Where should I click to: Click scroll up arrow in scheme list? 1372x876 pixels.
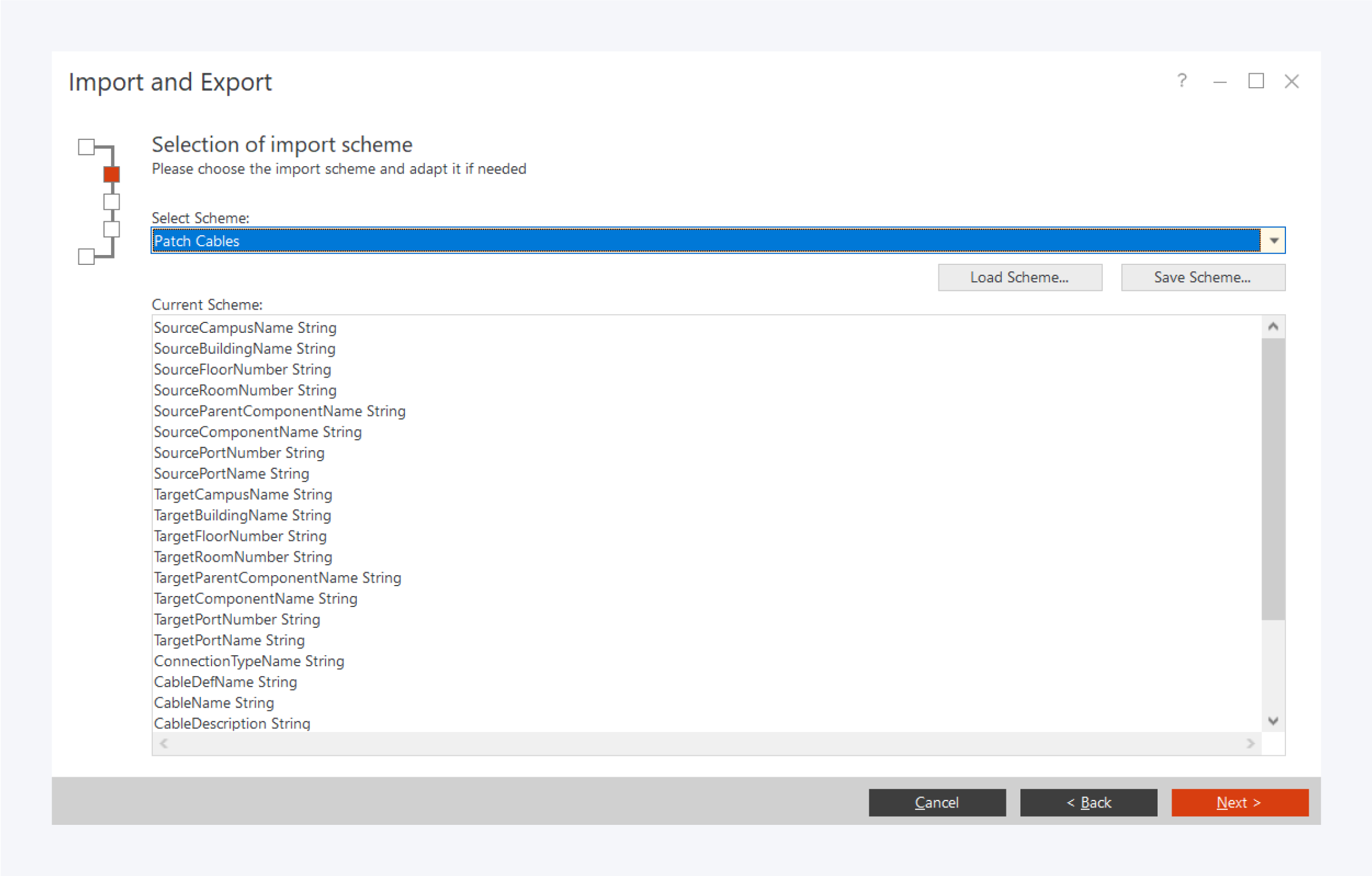click(1273, 327)
